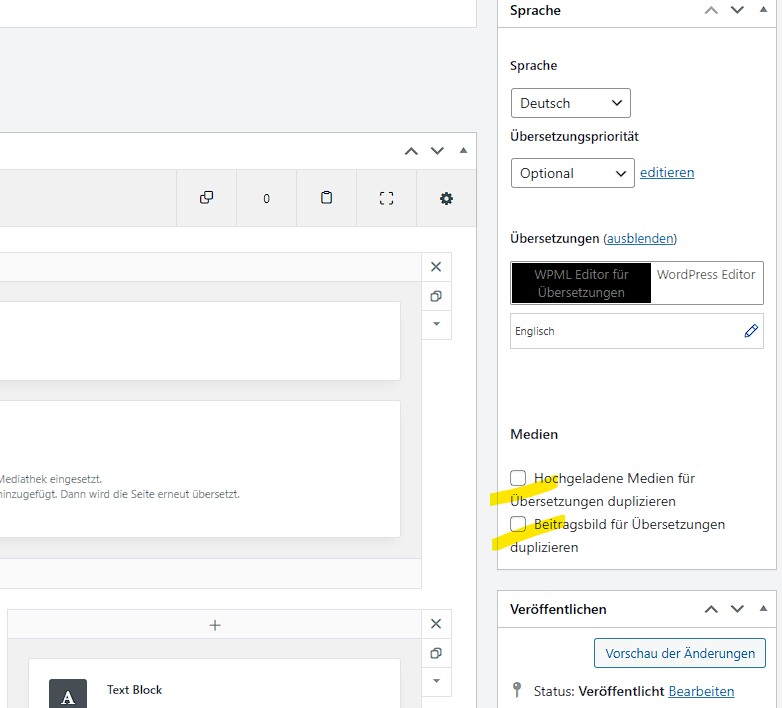782x708 pixels.
Task: Move the Veröffentlichen panel up
Action: (711, 609)
